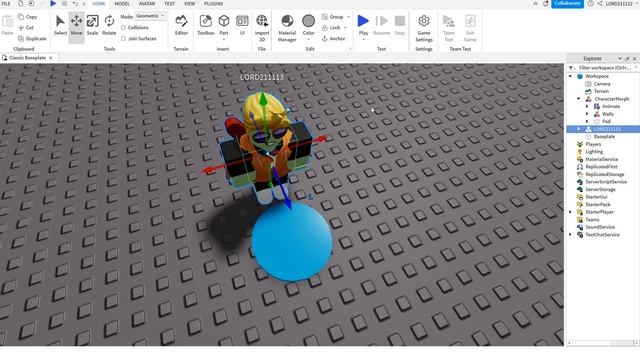Viewport: 640px width, 360px height.
Task: Enable the Join Surfaces checkbox
Action: pyautogui.click(x=123, y=38)
